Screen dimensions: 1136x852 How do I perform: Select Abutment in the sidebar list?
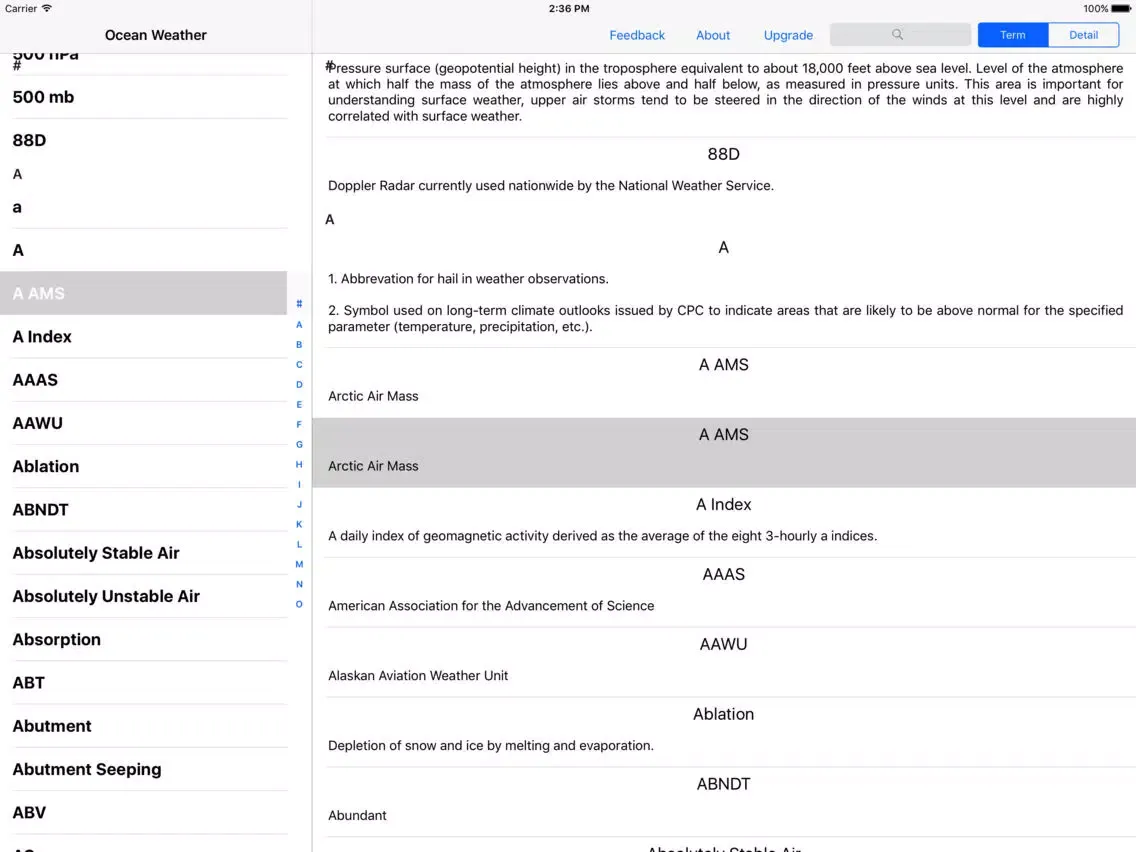(x=143, y=726)
